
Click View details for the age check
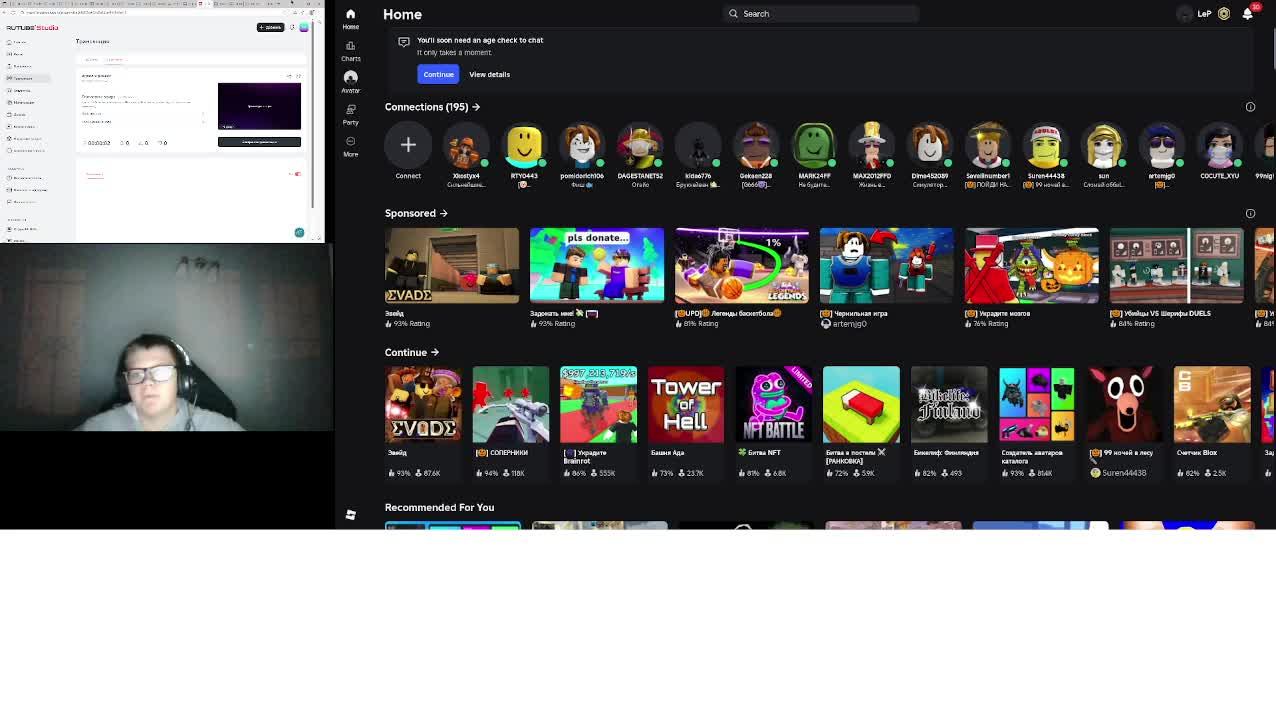[x=489, y=74]
